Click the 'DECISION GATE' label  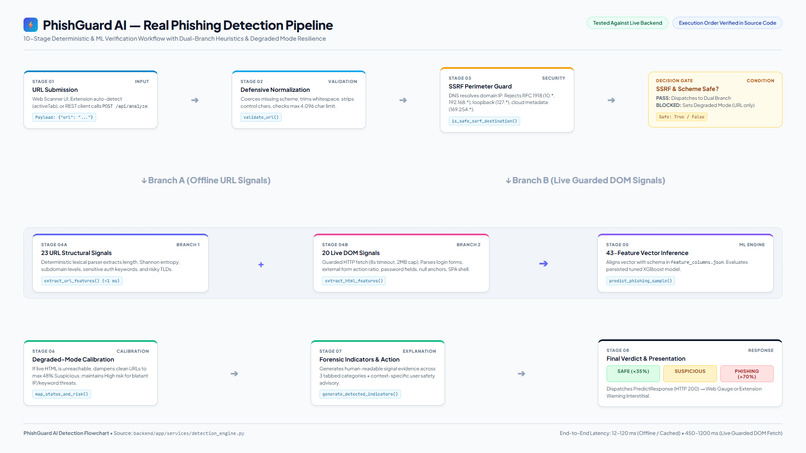coord(674,81)
